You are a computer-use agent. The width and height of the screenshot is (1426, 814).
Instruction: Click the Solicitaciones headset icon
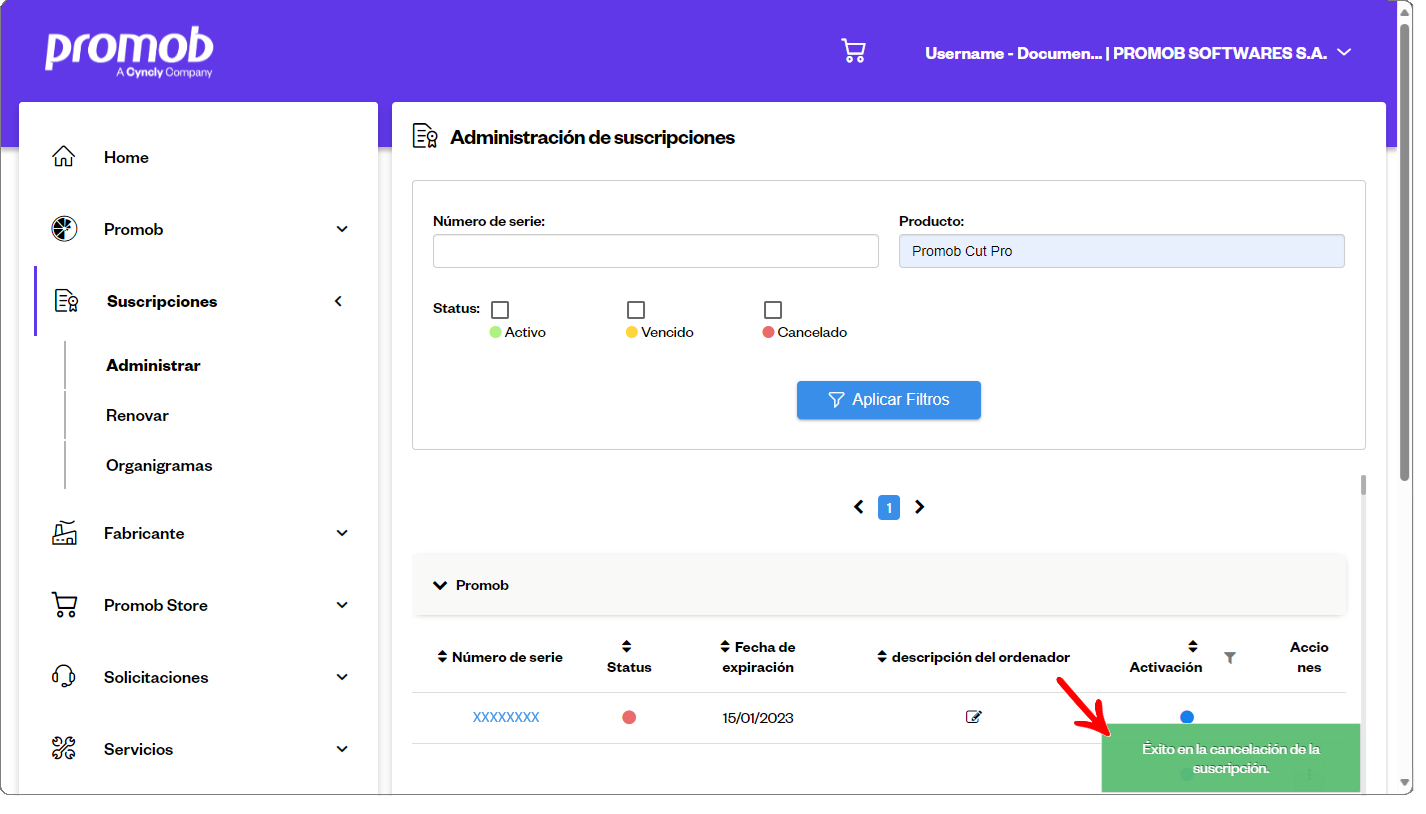(x=64, y=677)
